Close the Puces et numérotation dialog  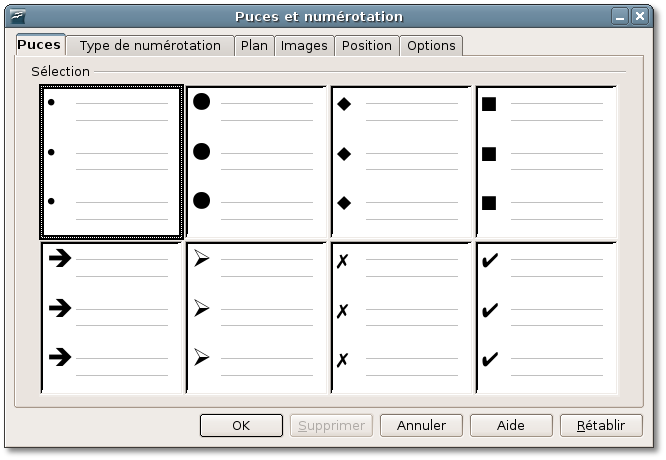(640, 17)
